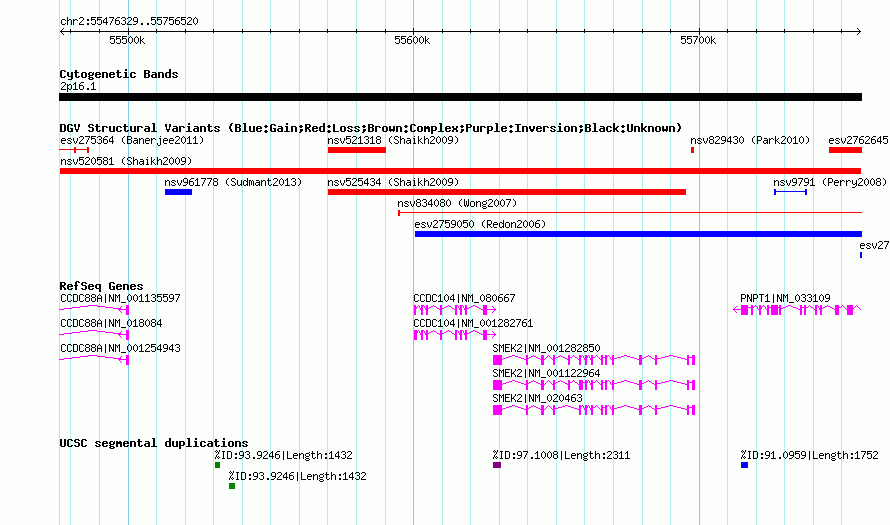The height and width of the screenshot is (525, 890).
Task: Select the thin red nsv834080 variant line
Action: [x=630, y=213]
